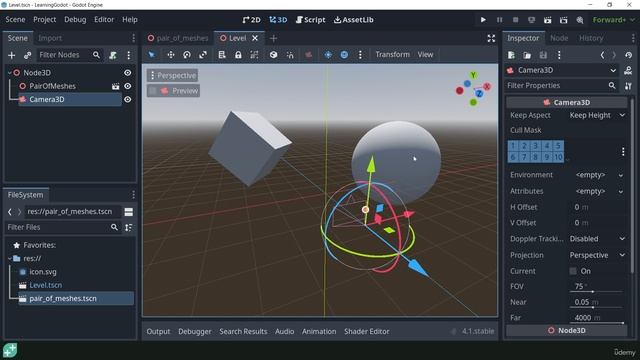640x360 pixels.
Task: Lock the selected node with padlock icon
Action: pos(238,55)
